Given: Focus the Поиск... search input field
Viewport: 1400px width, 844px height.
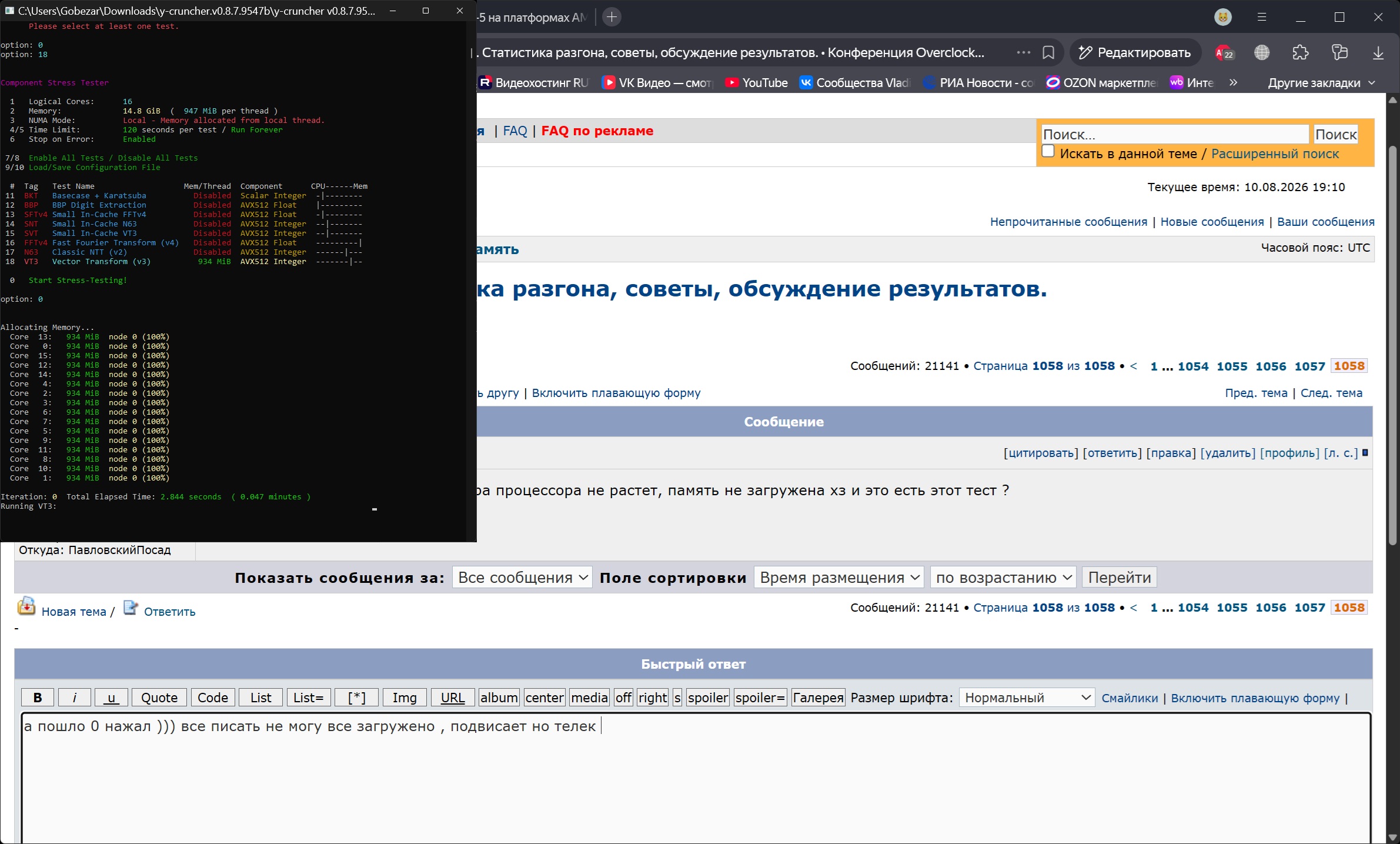Looking at the screenshot, I should 1175,134.
